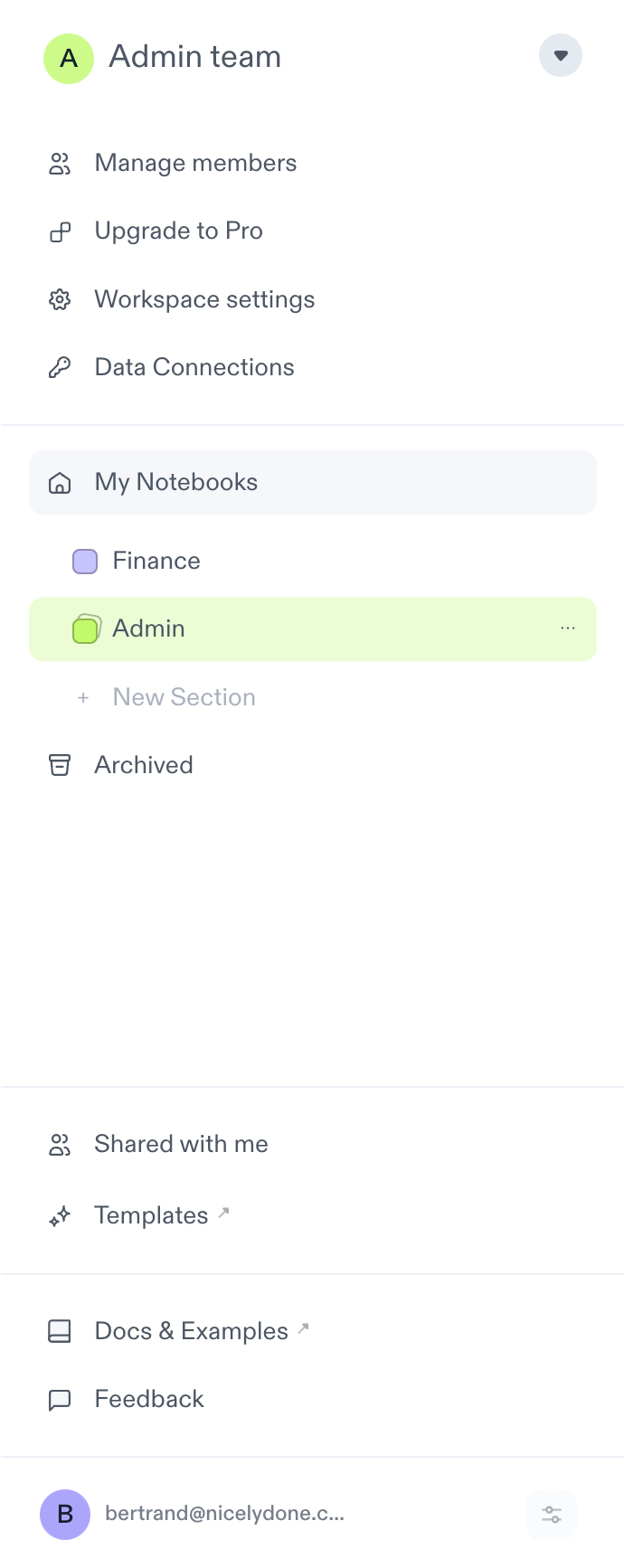Open the settings sliders icon near the email

(x=552, y=1515)
